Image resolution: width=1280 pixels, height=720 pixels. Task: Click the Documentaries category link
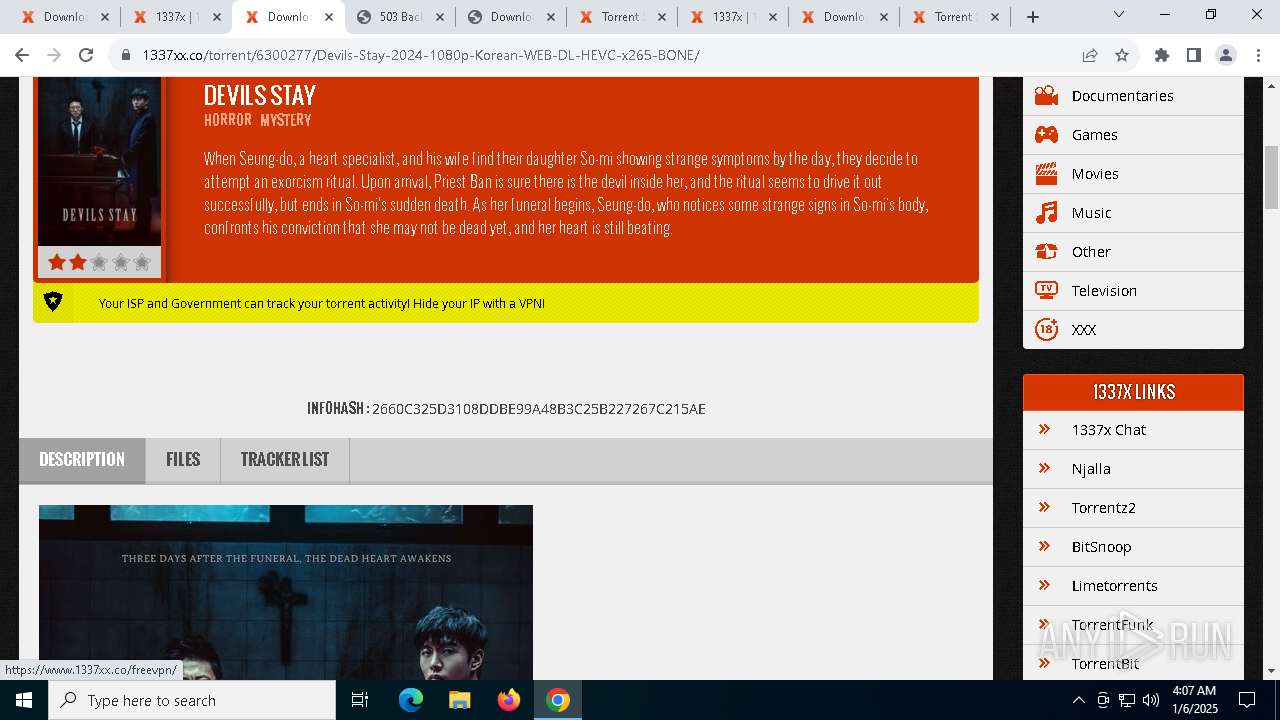coord(1122,96)
